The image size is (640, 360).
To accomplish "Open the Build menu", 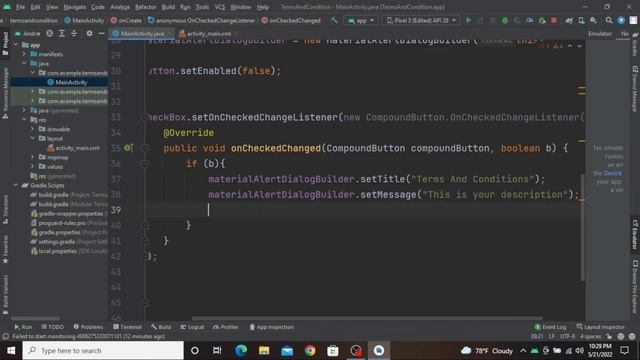I will (168, 7).
